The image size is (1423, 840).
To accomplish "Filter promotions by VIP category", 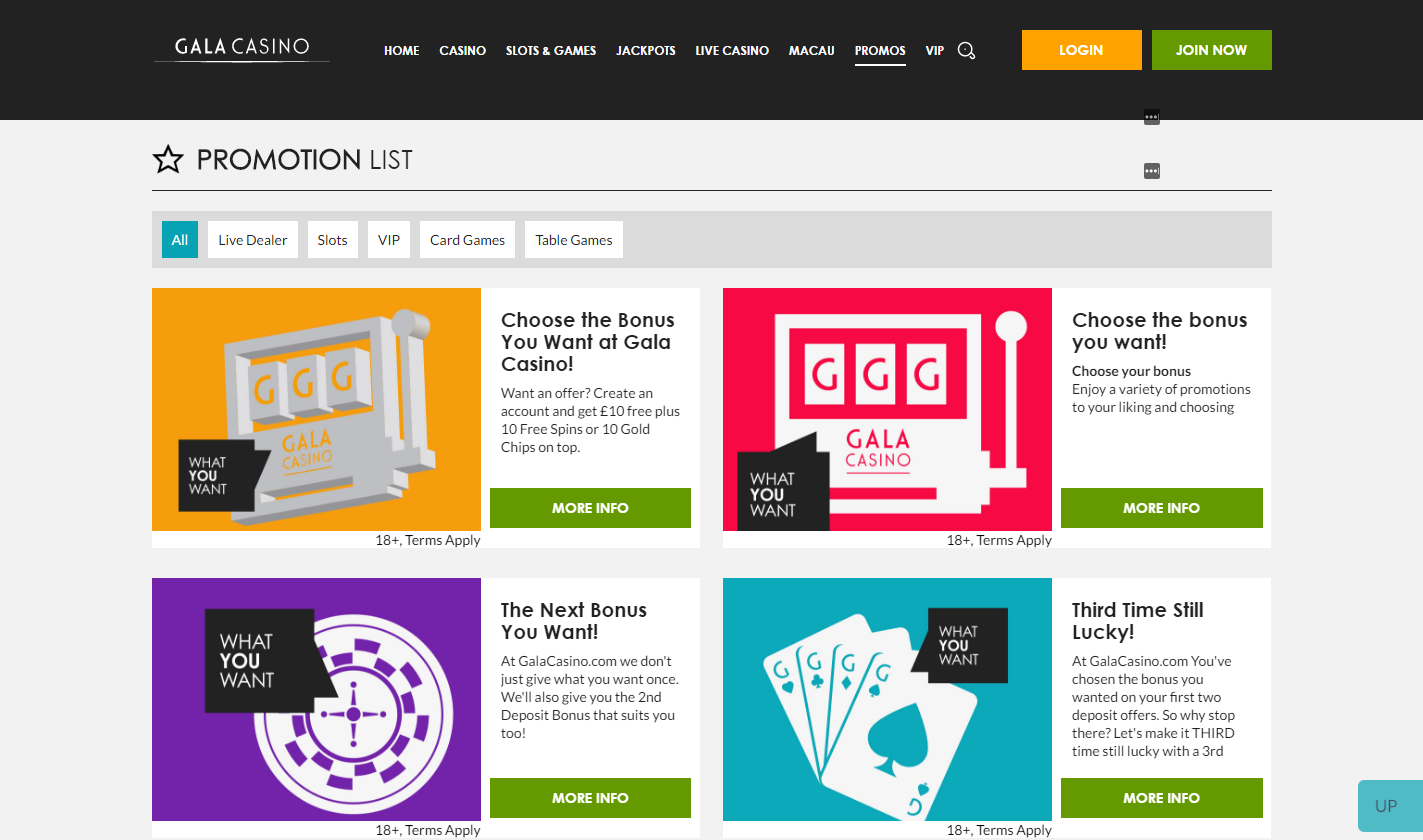I will [x=389, y=240].
